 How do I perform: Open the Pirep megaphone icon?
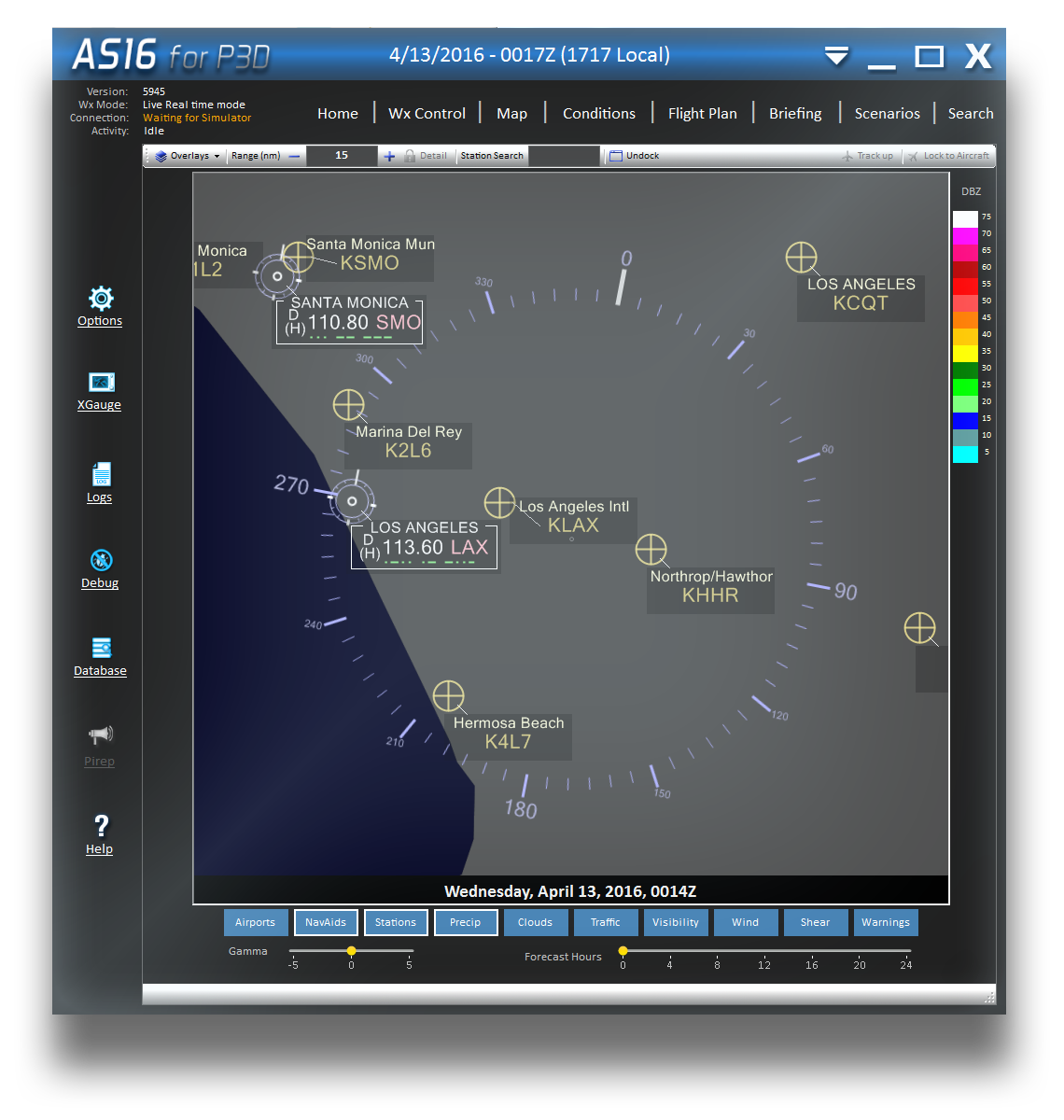(101, 735)
